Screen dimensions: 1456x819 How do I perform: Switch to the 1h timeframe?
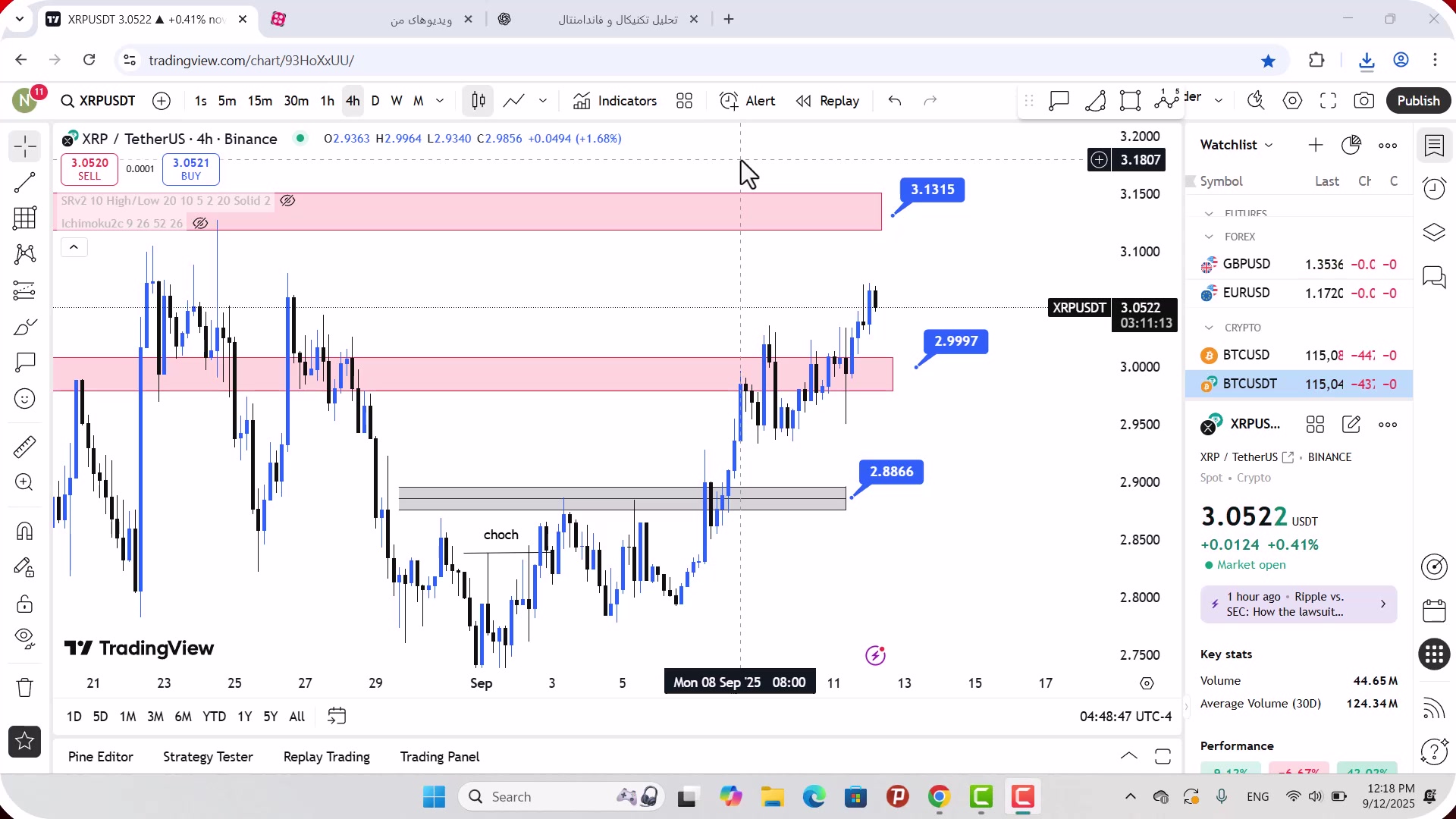[327, 101]
